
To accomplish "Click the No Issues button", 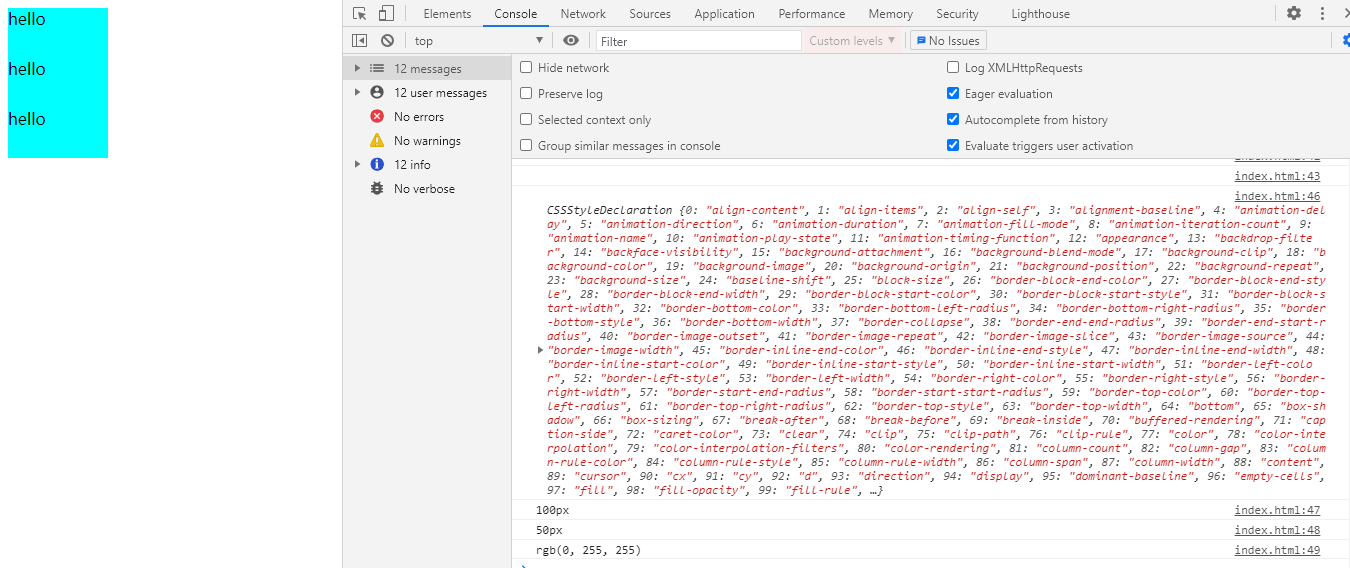I will (947, 40).
